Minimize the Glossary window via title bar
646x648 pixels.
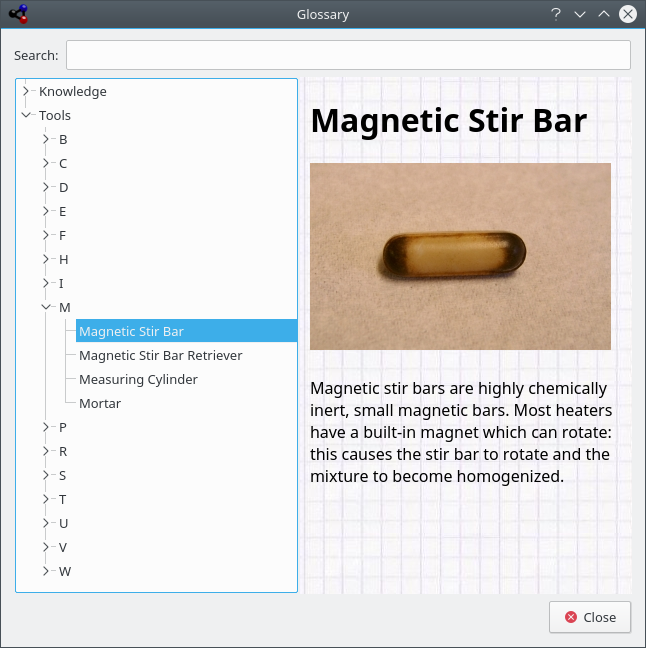580,14
